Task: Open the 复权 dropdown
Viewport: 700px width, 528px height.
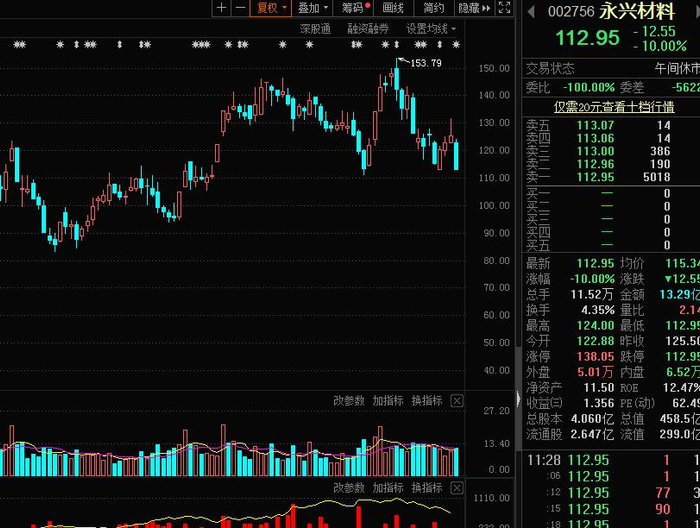Action: 271,8
